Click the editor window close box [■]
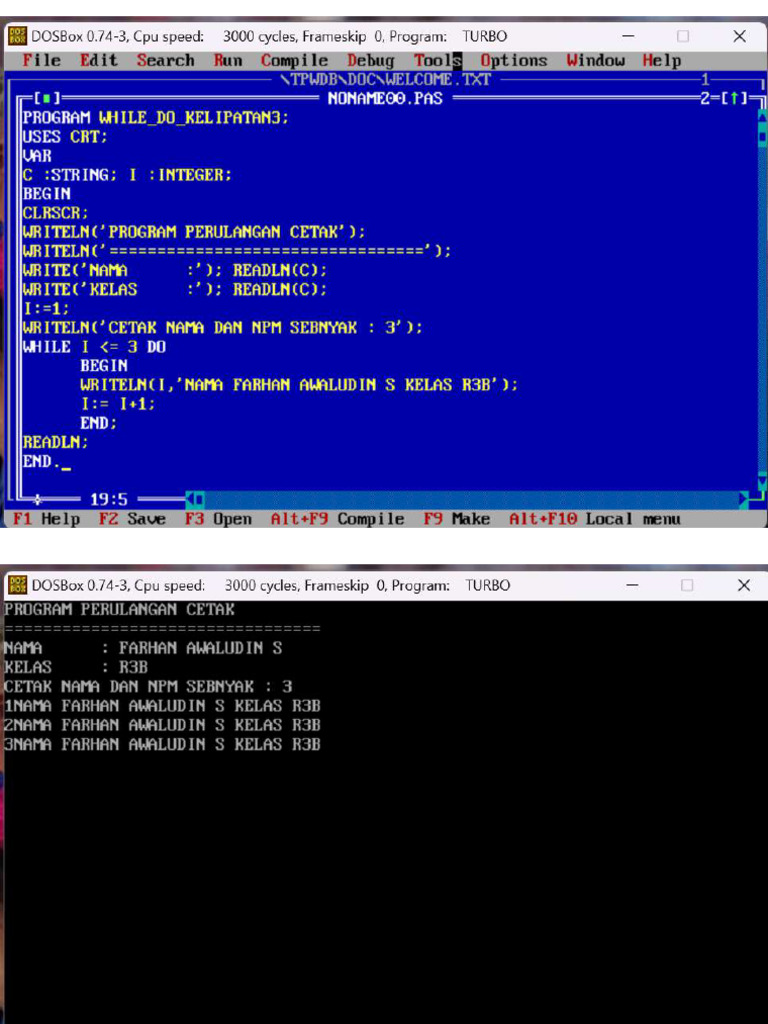Viewport: 768px width, 1024px height. (x=46, y=99)
